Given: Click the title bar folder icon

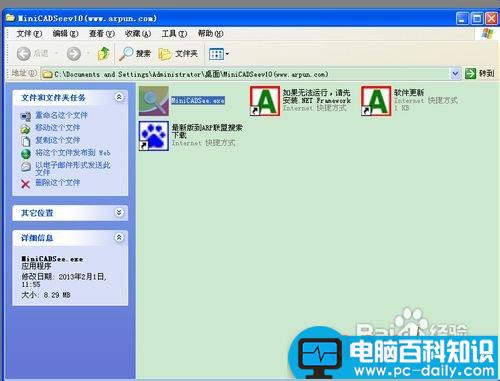Looking at the screenshot, I should point(11,17).
